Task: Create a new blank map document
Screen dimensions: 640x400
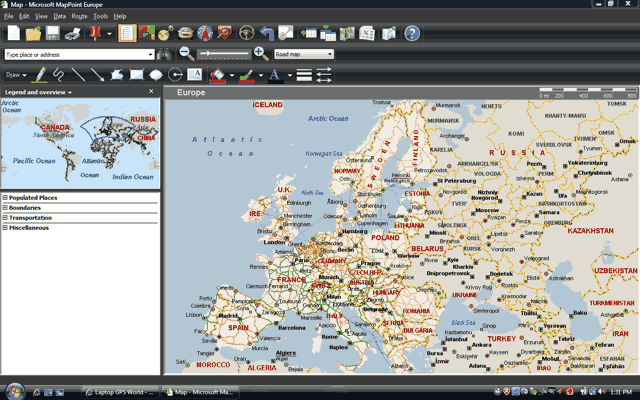Action: [x=14, y=33]
